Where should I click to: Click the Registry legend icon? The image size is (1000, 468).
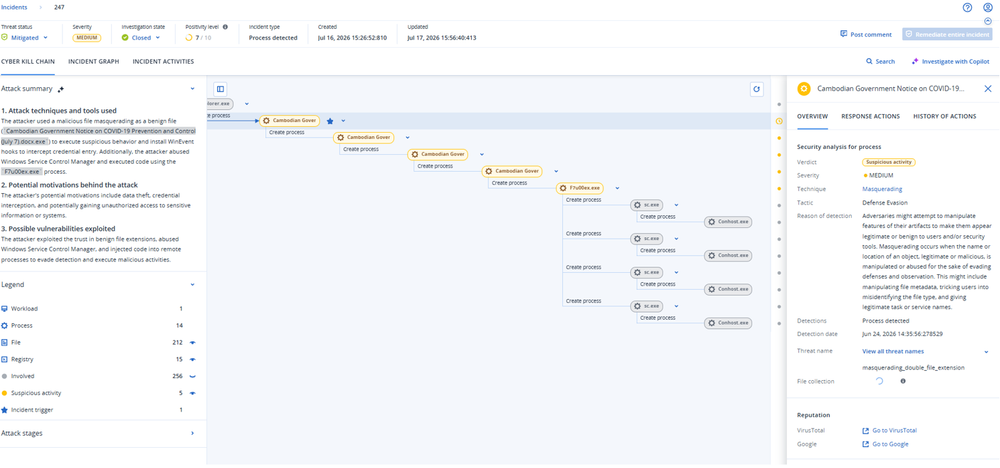point(4,359)
